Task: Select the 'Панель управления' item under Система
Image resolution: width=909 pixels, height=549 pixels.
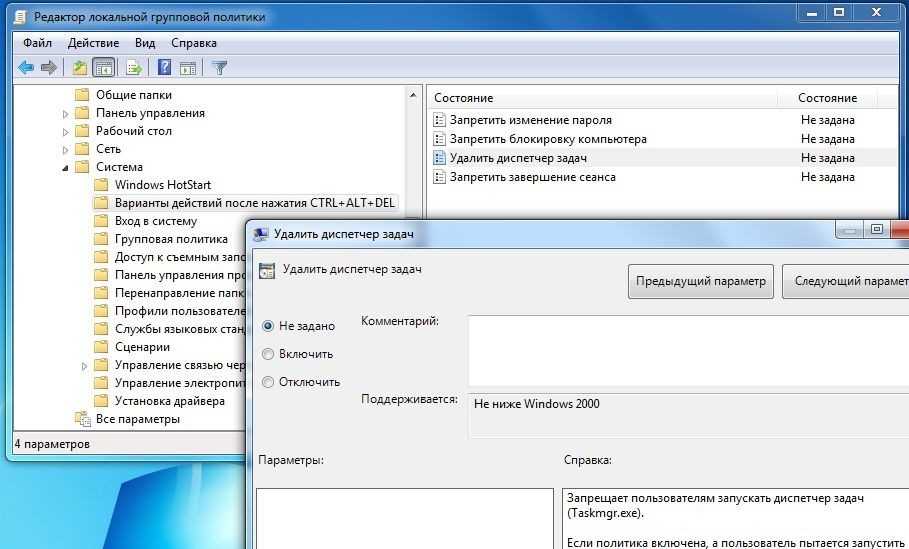Action: coord(180,275)
